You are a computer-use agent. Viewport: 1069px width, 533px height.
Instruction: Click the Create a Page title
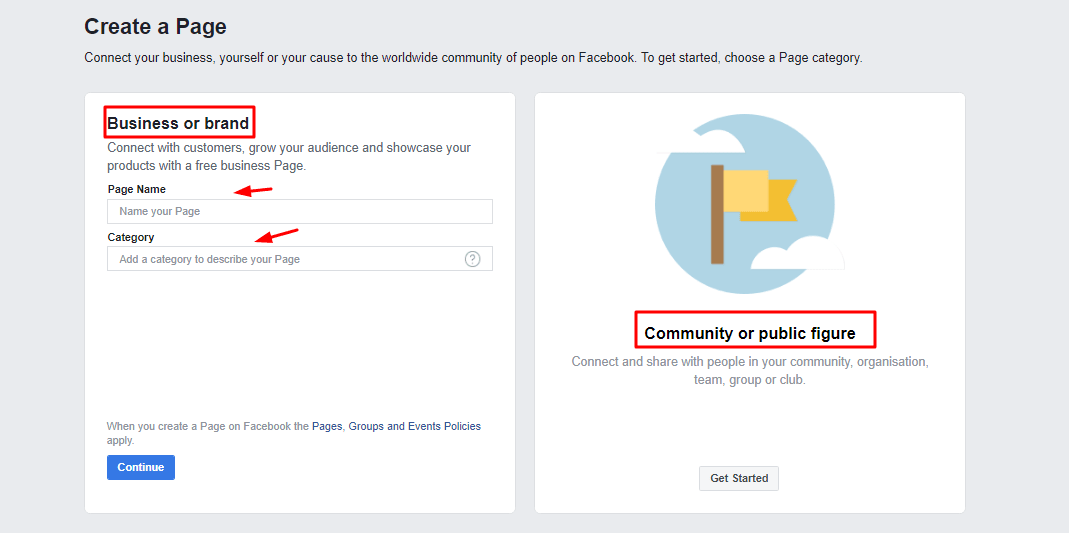pos(155,27)
